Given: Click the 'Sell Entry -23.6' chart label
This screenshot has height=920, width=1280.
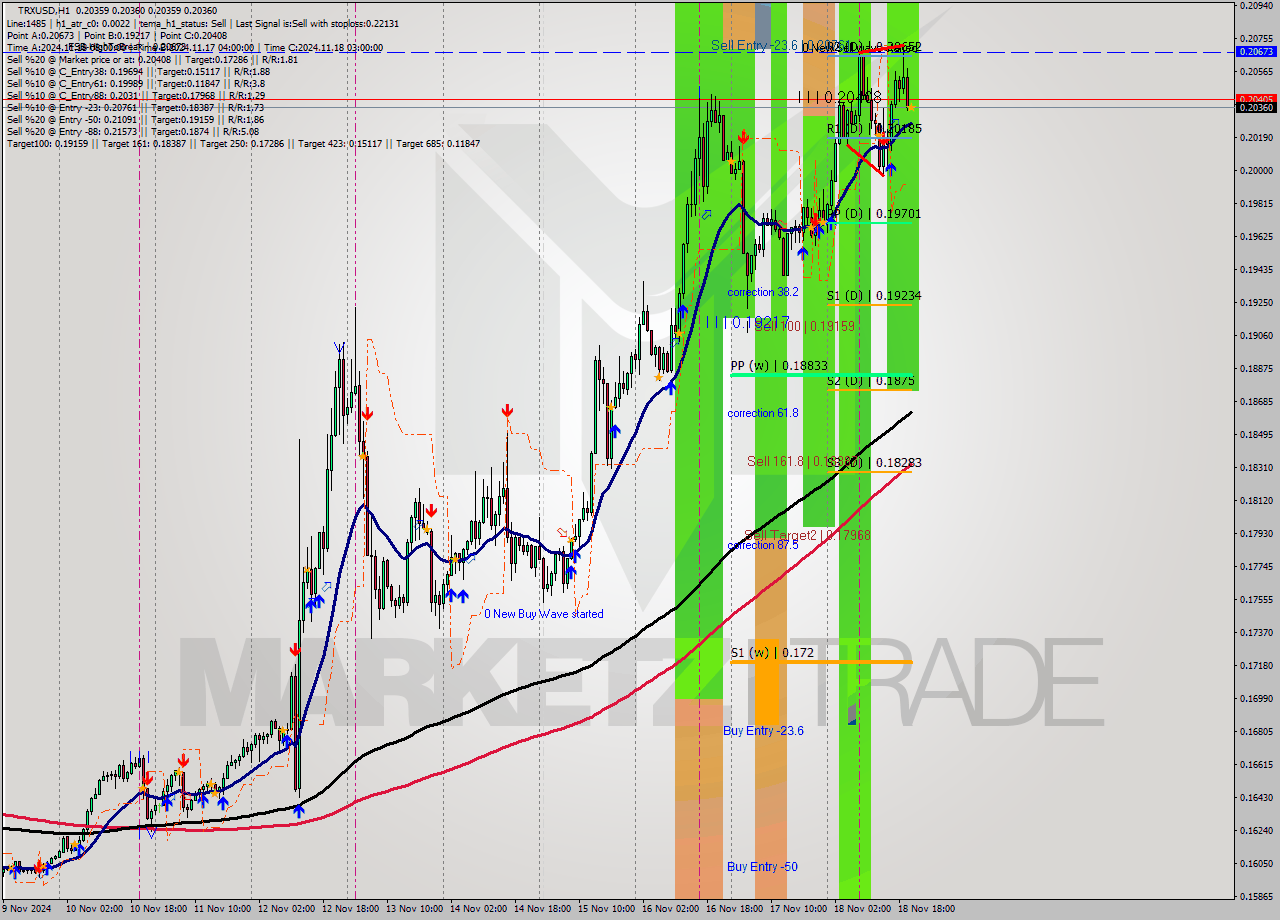Looking at the screenshot, I should pos(756,45).
